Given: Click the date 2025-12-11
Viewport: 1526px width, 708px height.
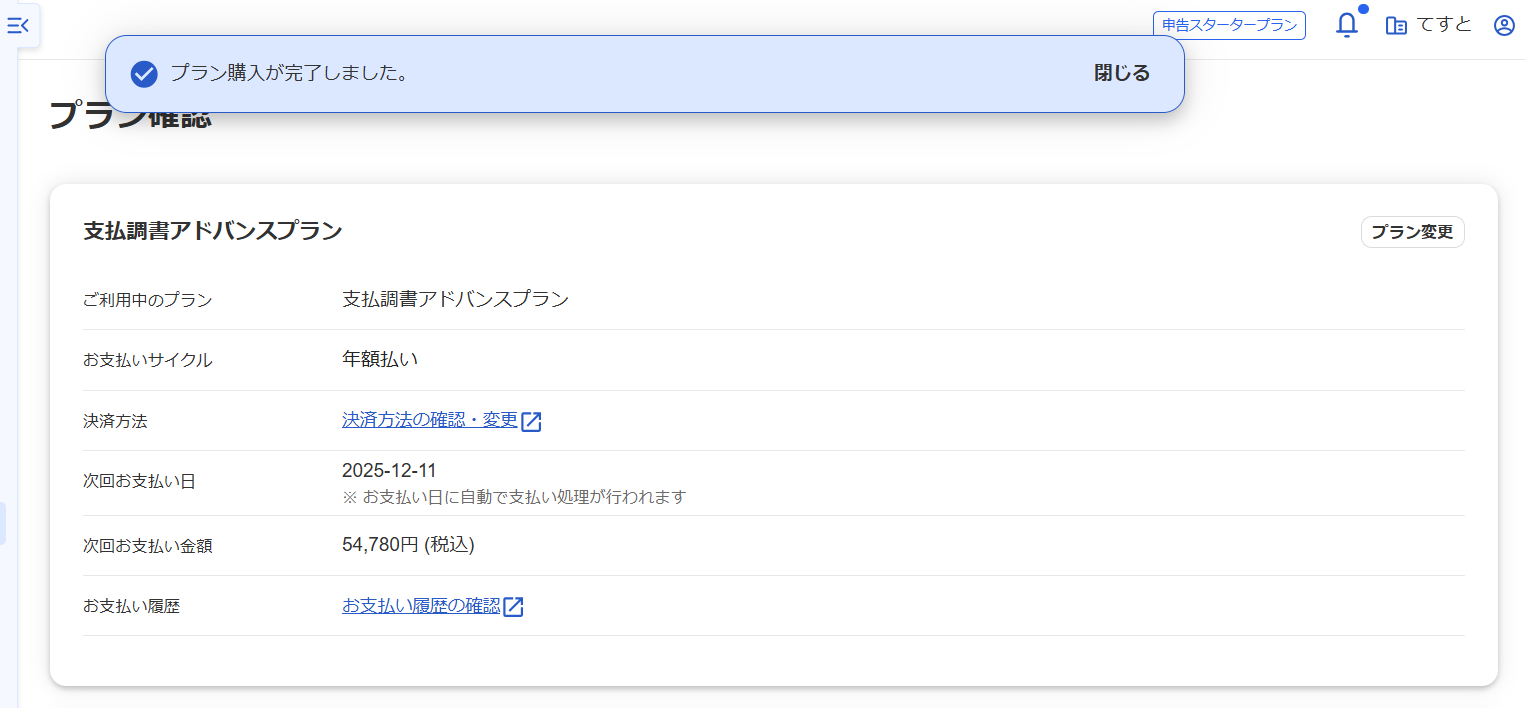Looking at the screenshot, I should click(389, 471).
